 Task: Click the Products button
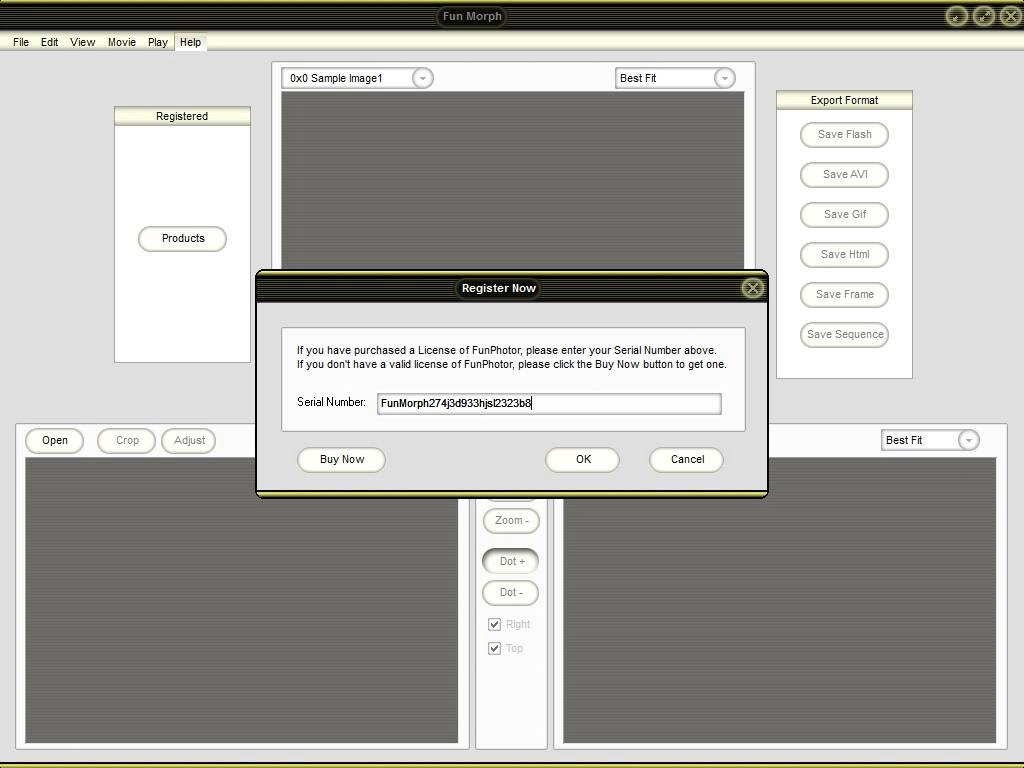[183, 238]
